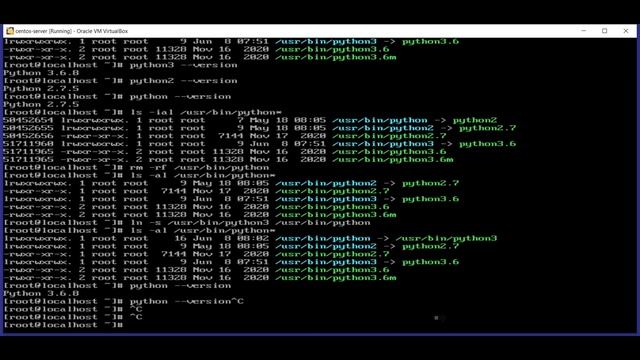Click "/usr/bin/python" in the 50452654 row
Viewport: 640px width, 360px height.
380,120
